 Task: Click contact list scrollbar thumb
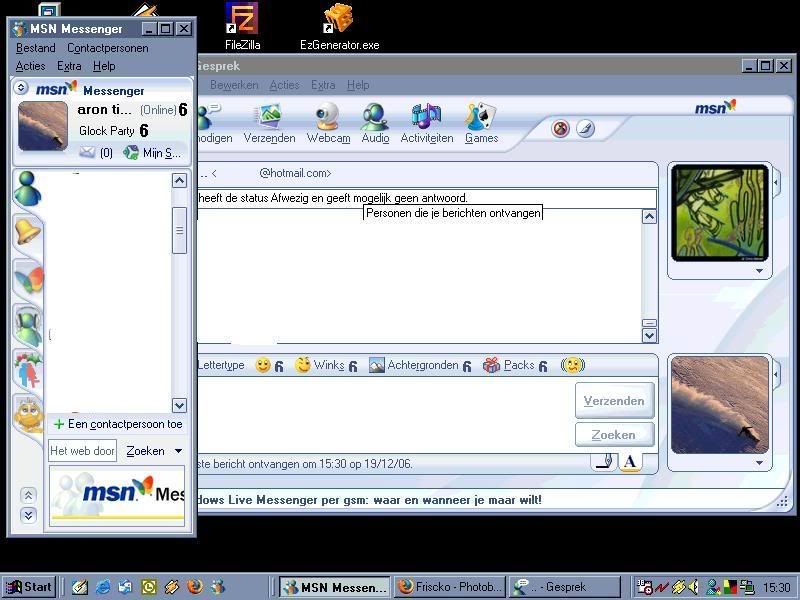[x=179, y=230]
